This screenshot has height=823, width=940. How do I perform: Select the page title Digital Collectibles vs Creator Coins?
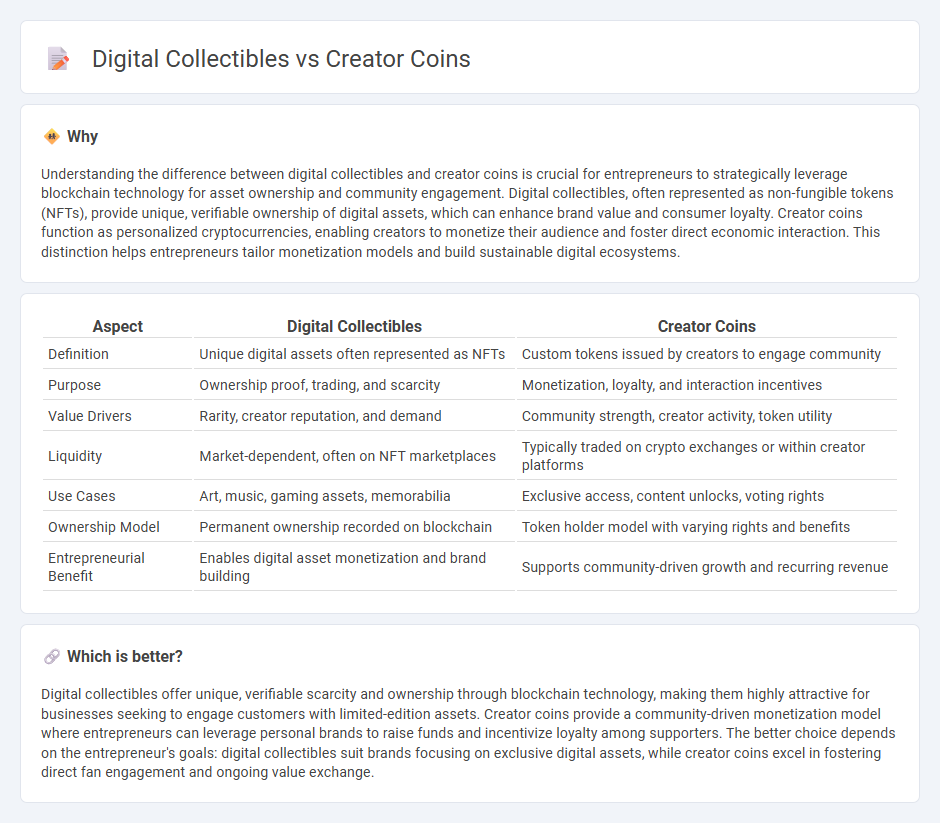(x=281, y=59)
